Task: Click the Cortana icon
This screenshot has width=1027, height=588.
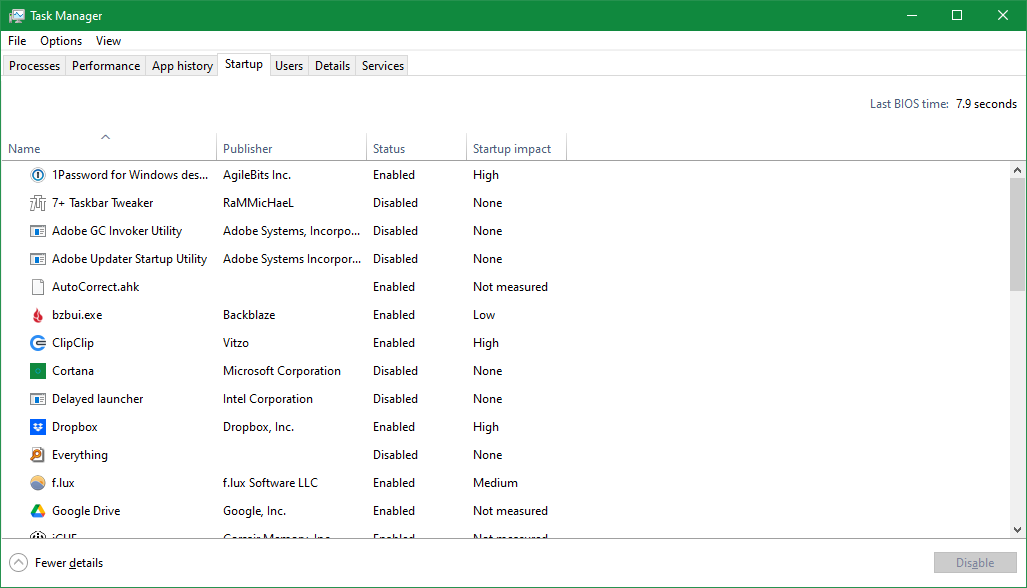Action: 37,370
